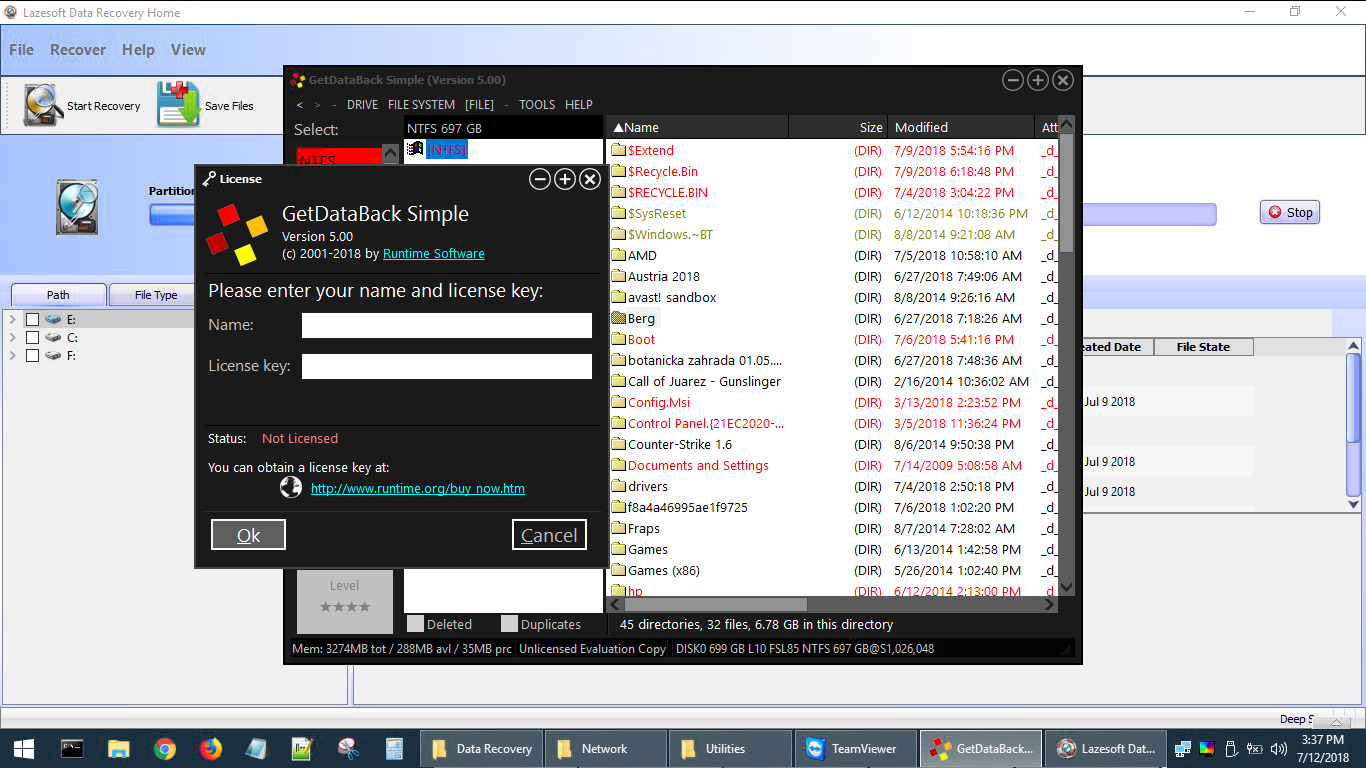Click the License key input field
1366x768 pixels.
pyautogui.click(x=447, y=366)
